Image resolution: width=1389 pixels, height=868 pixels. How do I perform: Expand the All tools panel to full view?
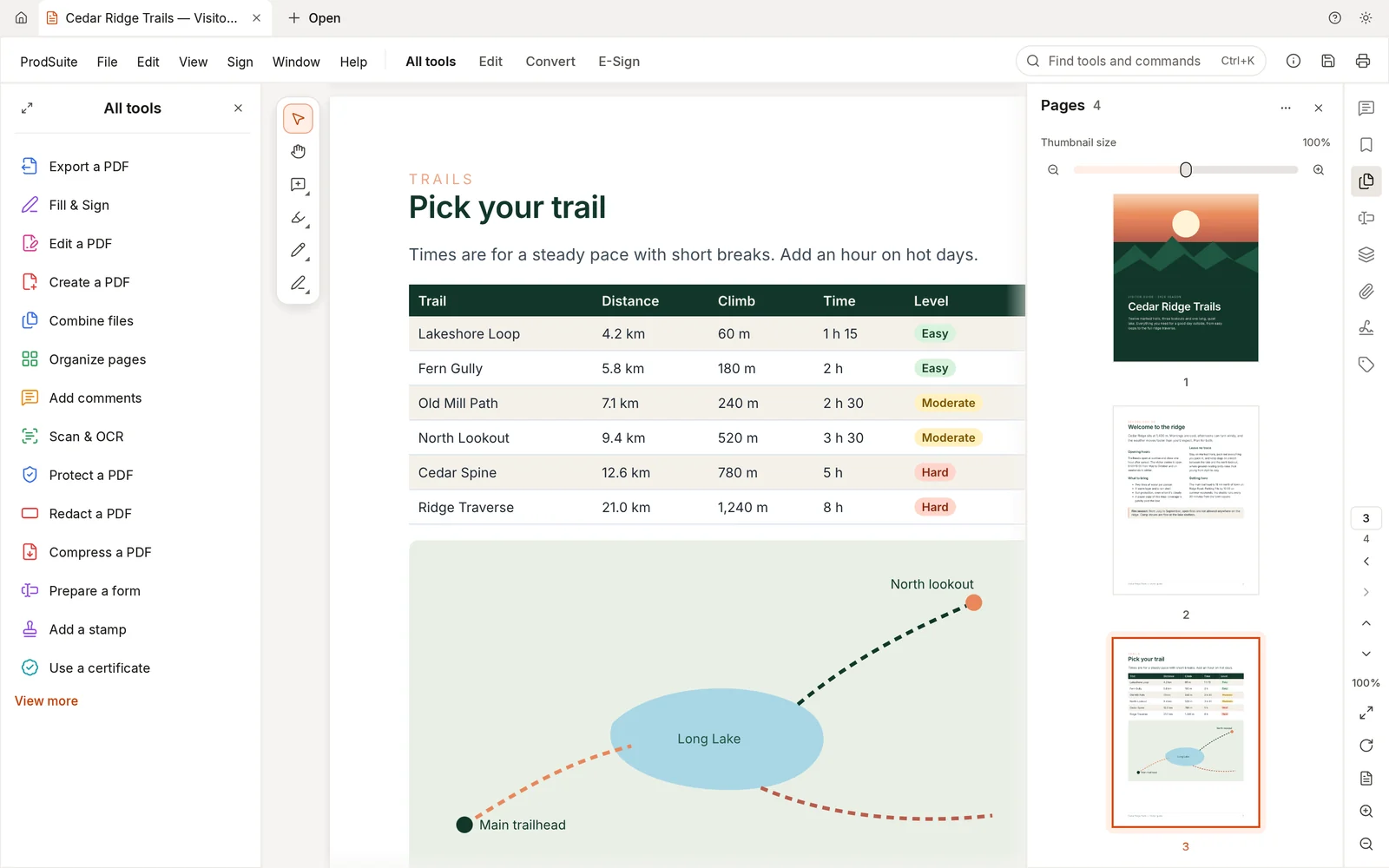click(27, 108)
